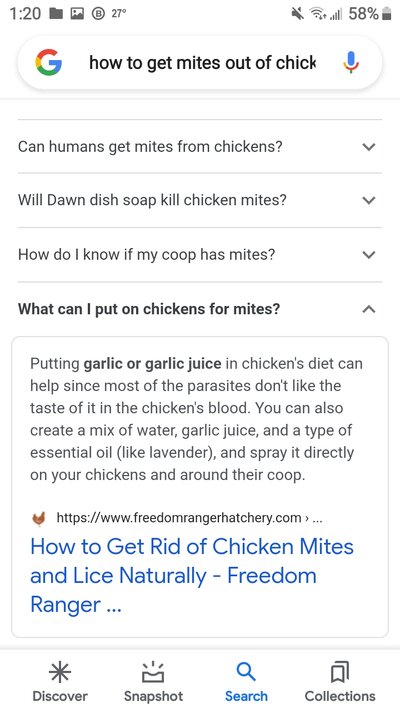
Task: Open the Collections bookmark icon
Action: tap(340, 672)
